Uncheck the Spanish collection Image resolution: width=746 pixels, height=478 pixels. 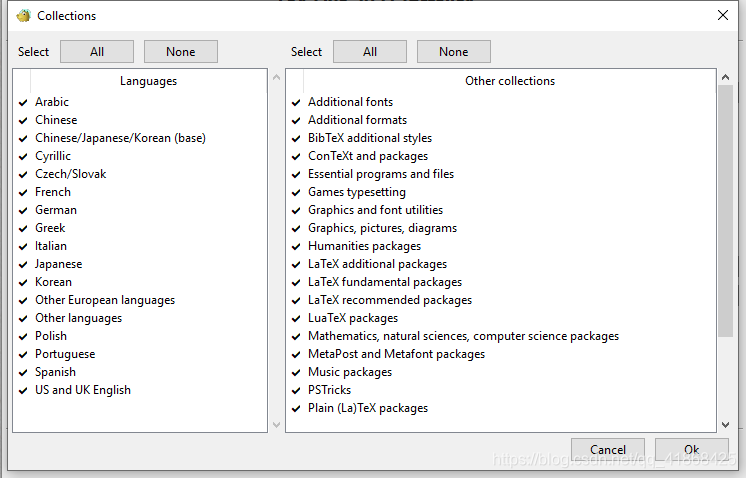tap(23, 372)
